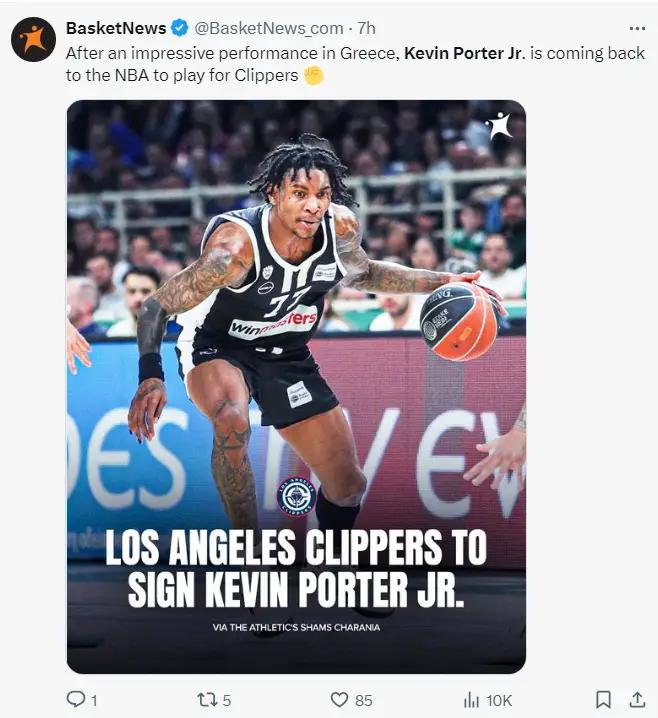Image resolution: width=658 pixels, height=718 pixels.
Task: Open the 7h timestamp link
Action: coord(367,28)
